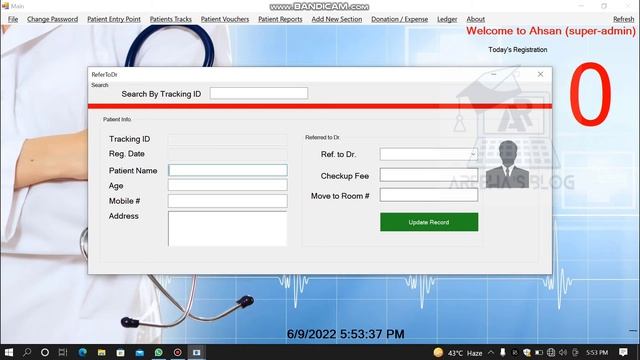Open the taskbar clock showing 5:53 PM
Image resolution: width=640 pixels, height=360 pixels.
pyautogui.click(x=597, y=353)
